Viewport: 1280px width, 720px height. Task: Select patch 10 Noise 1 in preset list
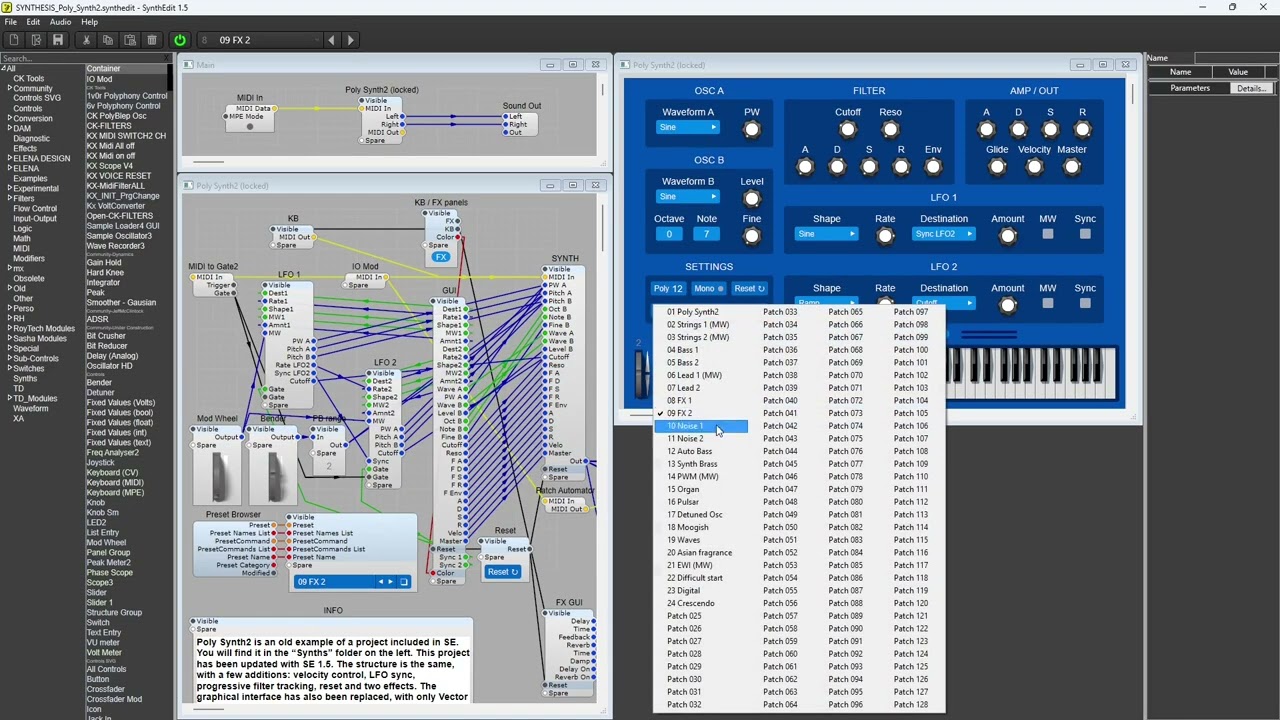pos(702,426)
